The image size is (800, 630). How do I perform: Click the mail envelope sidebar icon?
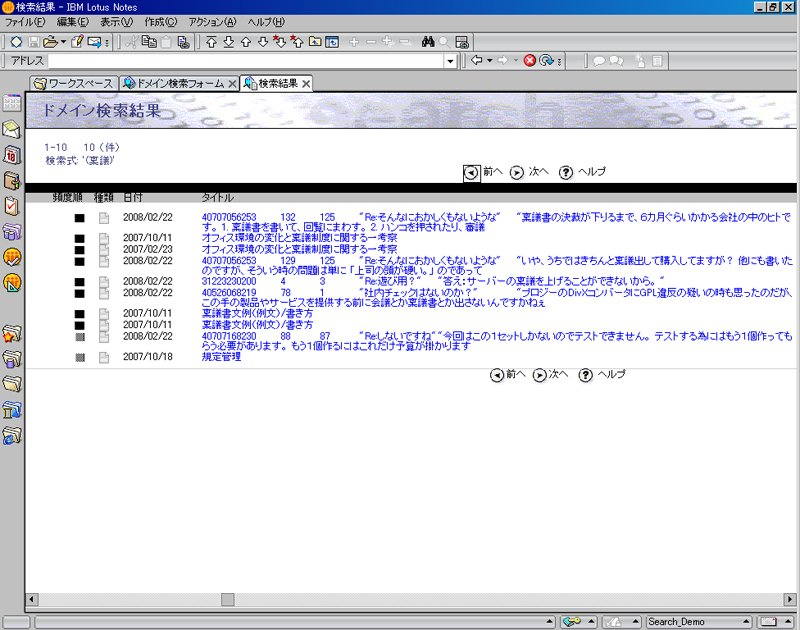click(12, 130)
